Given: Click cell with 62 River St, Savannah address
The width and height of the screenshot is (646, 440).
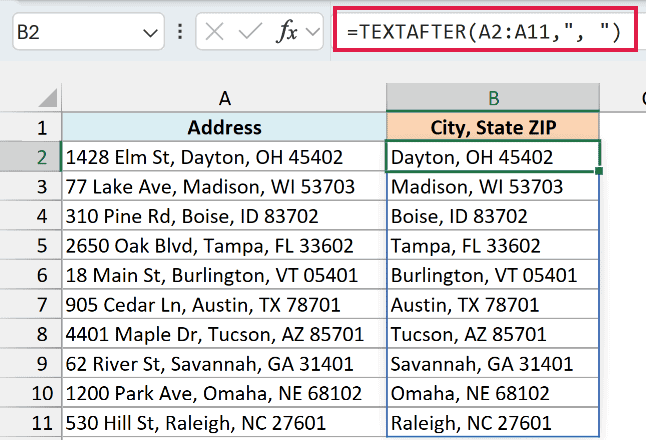Looking at the screenshot, I should coord(224,364).
